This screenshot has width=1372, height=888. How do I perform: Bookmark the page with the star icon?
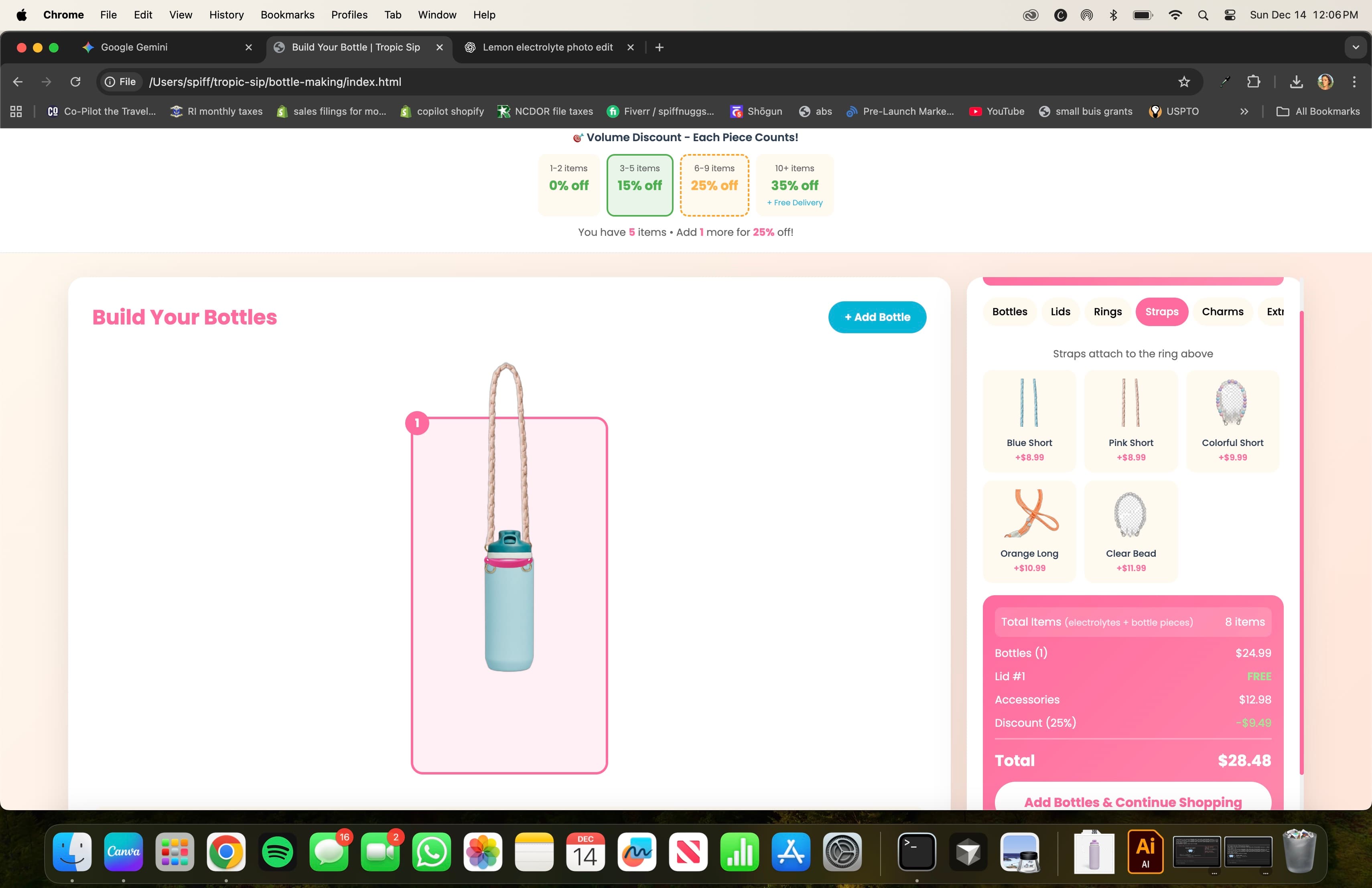(x=1183, y=82)
